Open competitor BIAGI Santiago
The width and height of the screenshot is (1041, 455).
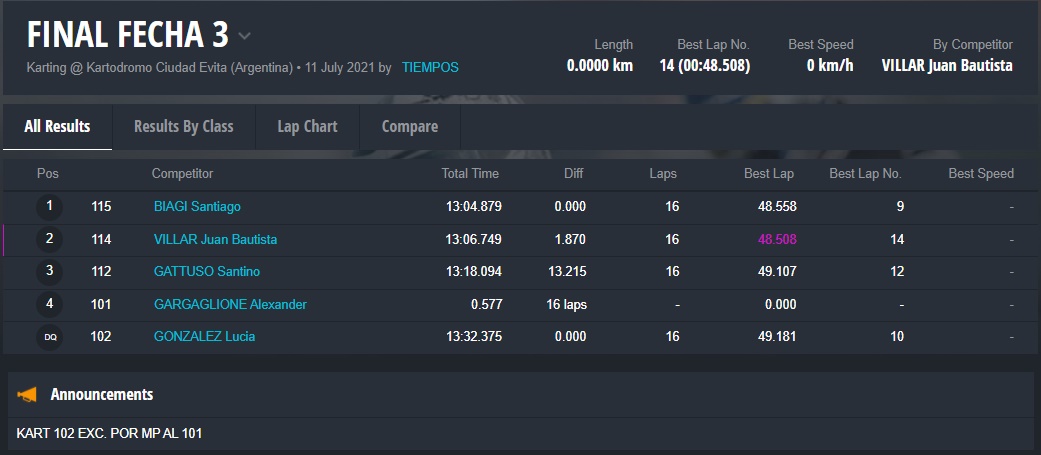point(197,207)
